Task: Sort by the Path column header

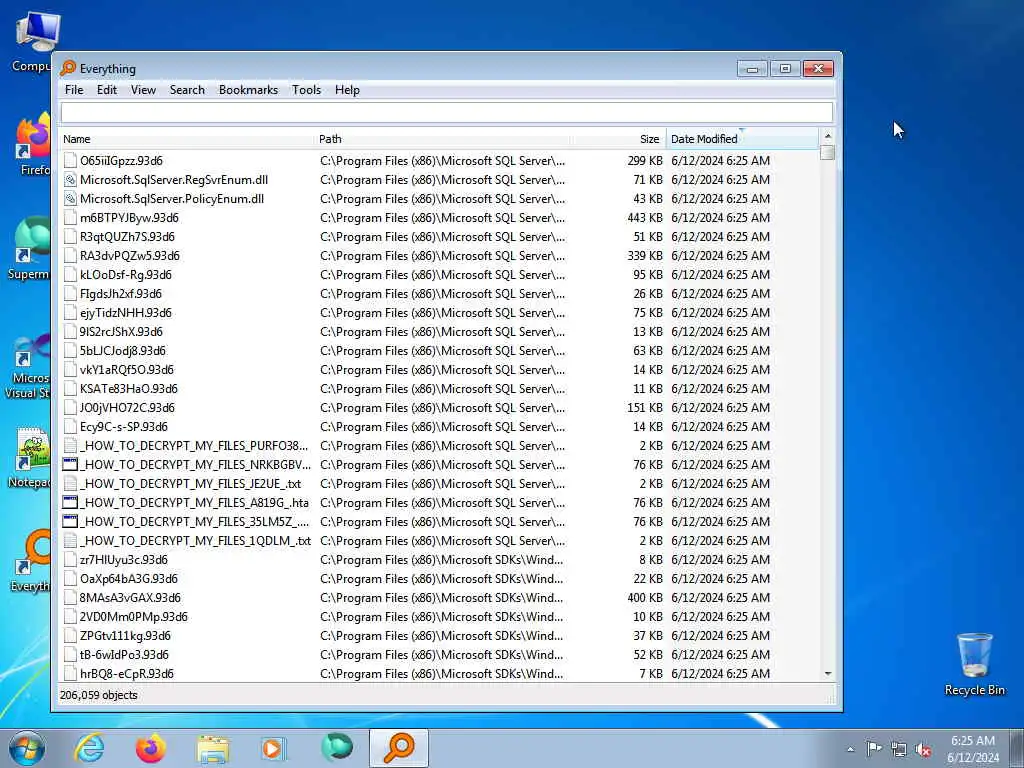Action: click(442, 139)
